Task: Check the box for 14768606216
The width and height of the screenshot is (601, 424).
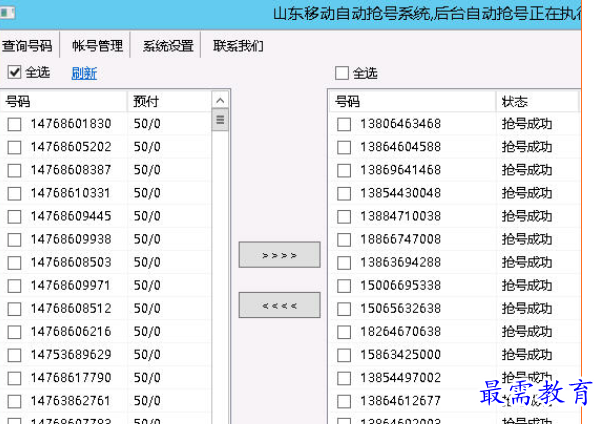Action: [14, 332]
